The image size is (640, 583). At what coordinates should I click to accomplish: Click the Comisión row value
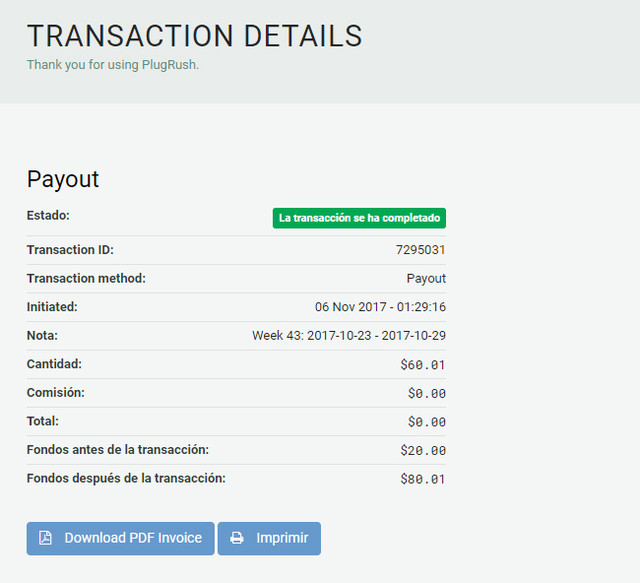[427, 393]
